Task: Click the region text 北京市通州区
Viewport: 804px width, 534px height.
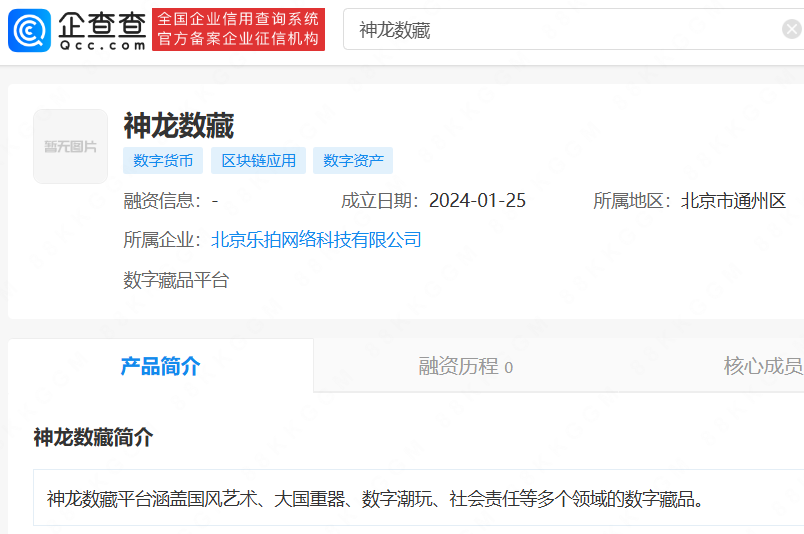Action: tap(734, 201)
